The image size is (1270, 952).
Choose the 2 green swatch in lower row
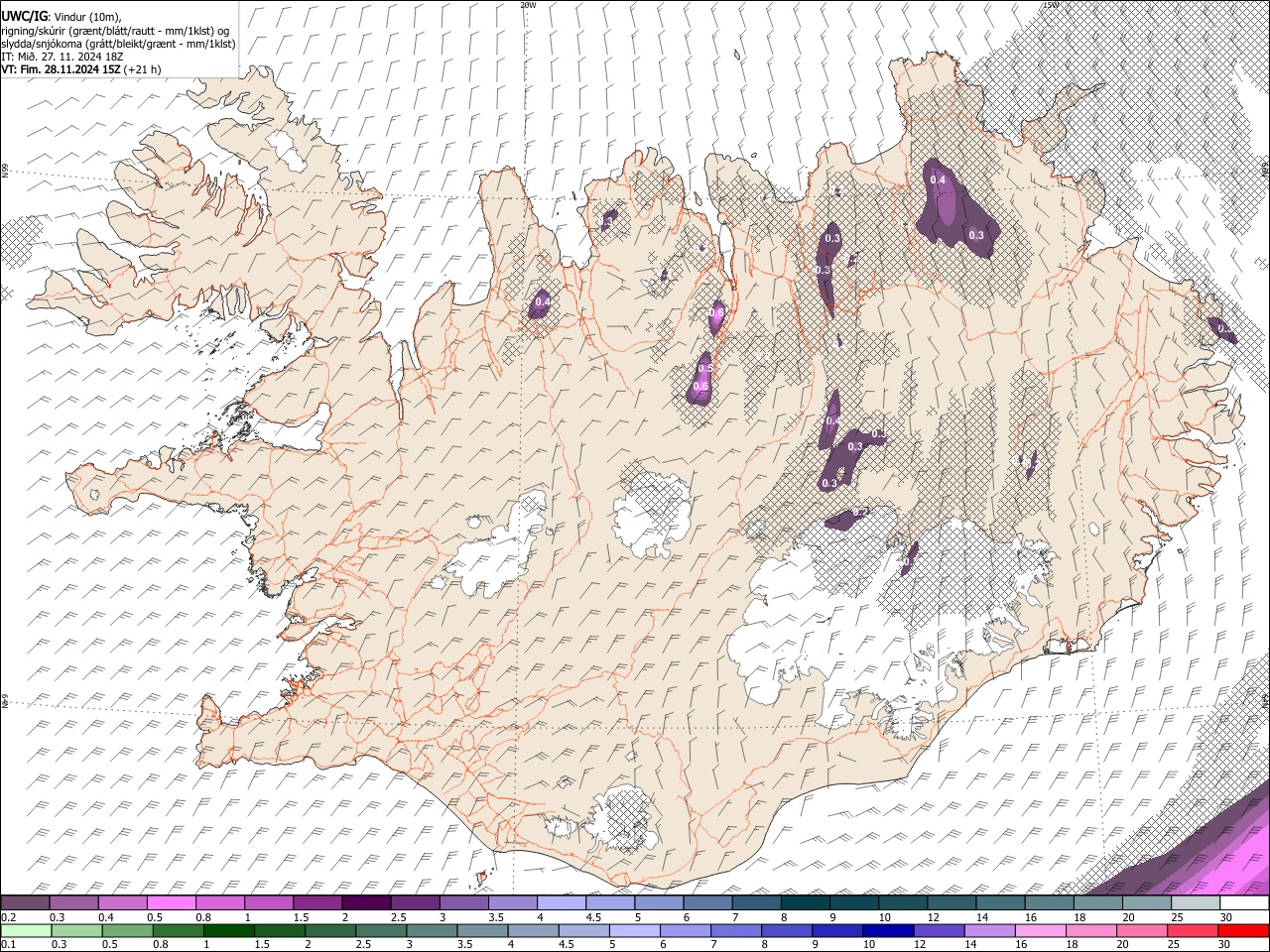pos(329,930)
